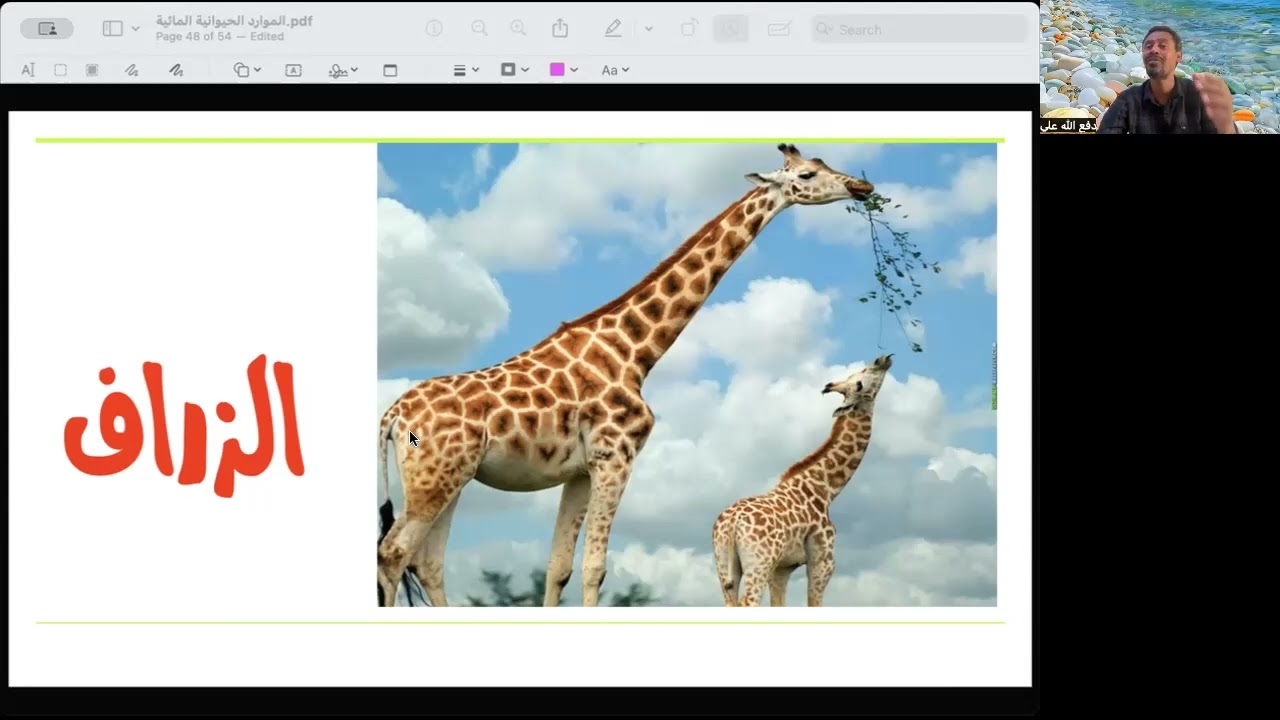Click the Rotate page icon
1280x720 pixels.
pos(689,29)
